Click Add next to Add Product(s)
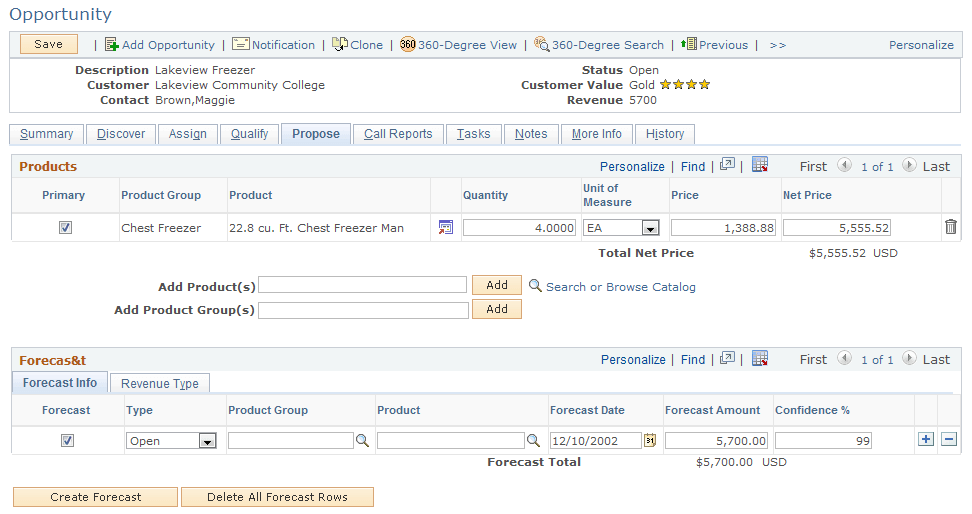The height and width of the screenshot is (514, 972). pyautogui.click(x=497, y=285)
